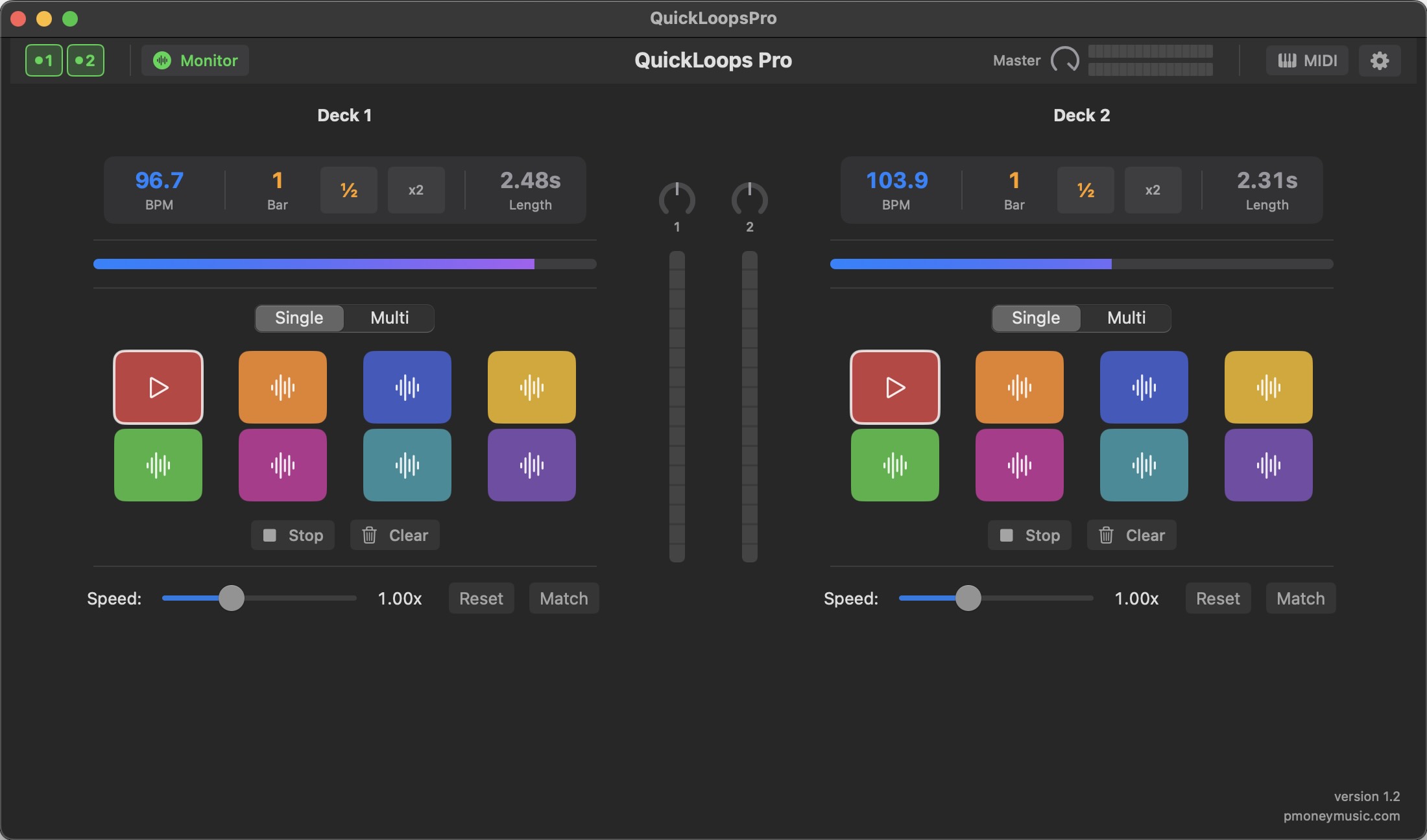
Task: Adjust the Deck 2 speed slider
Action: 968,599
